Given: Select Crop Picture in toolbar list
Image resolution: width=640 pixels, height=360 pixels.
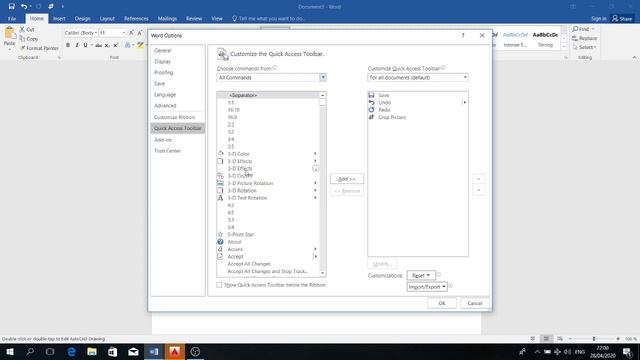Looking at the screenshot, I should pyautogui.click(x=418, y=117).
